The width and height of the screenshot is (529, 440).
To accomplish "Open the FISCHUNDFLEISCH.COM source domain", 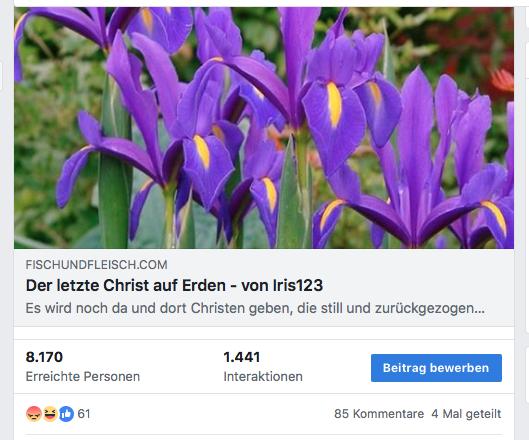I will click(96, 265).
